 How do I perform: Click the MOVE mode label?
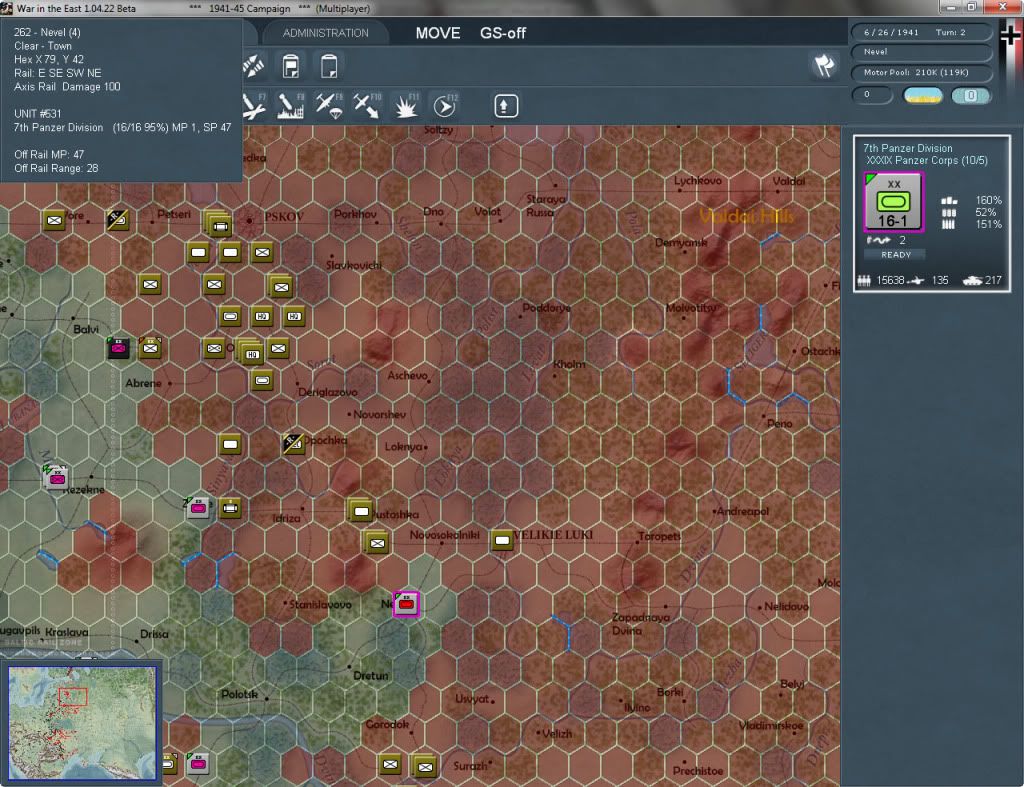pyautogui.click(x=438, y=33)
